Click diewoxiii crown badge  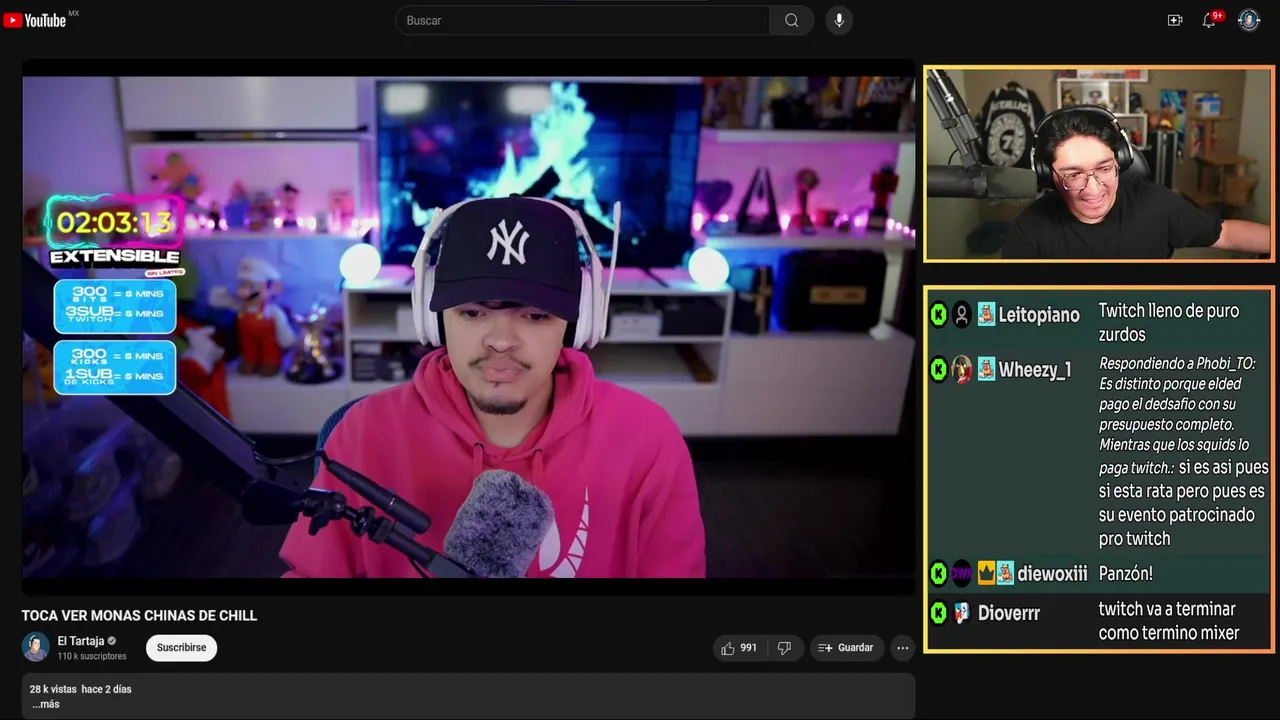click(x=986, y=574)
